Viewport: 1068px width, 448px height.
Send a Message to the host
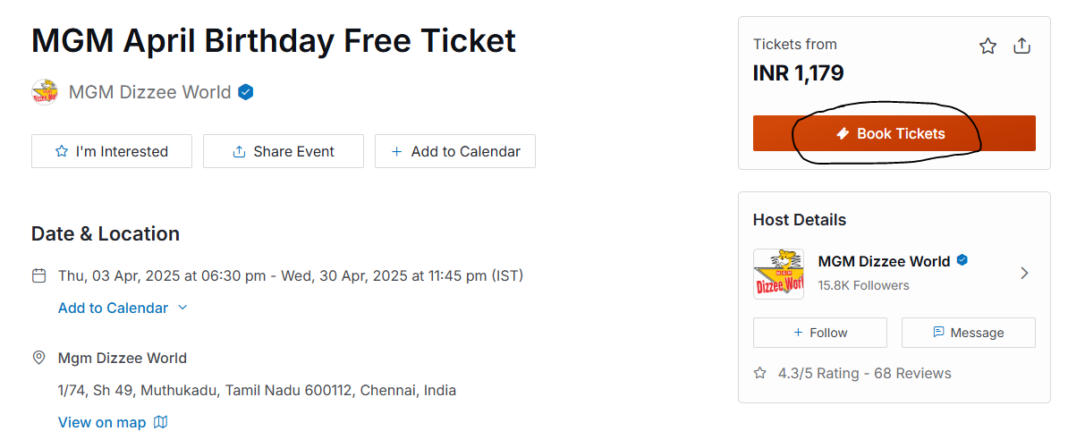[x=968, y=333]
